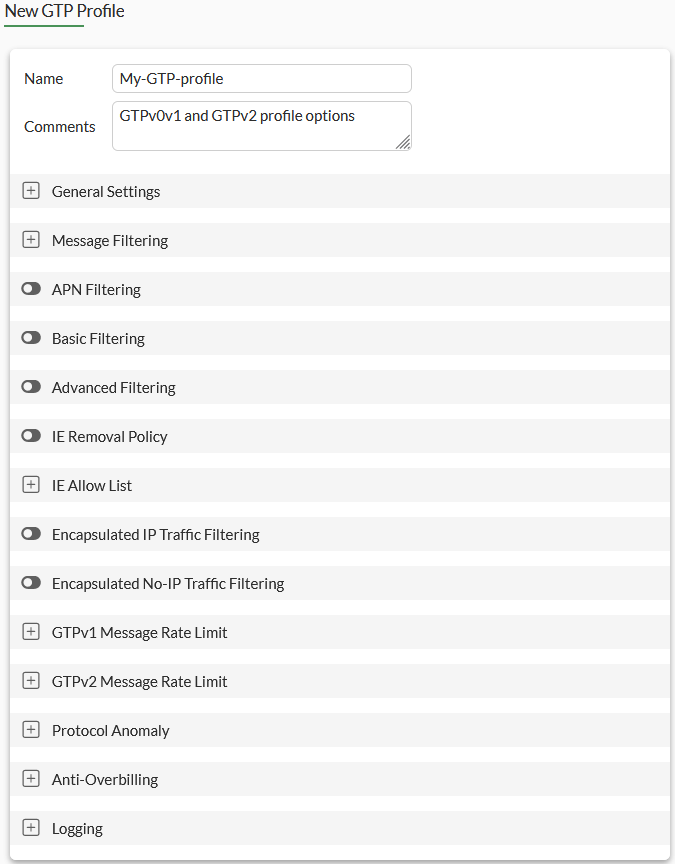Enable the APN Filtering toggle
The height and width of the screenshot is (864, 675).
pos(31,288)
